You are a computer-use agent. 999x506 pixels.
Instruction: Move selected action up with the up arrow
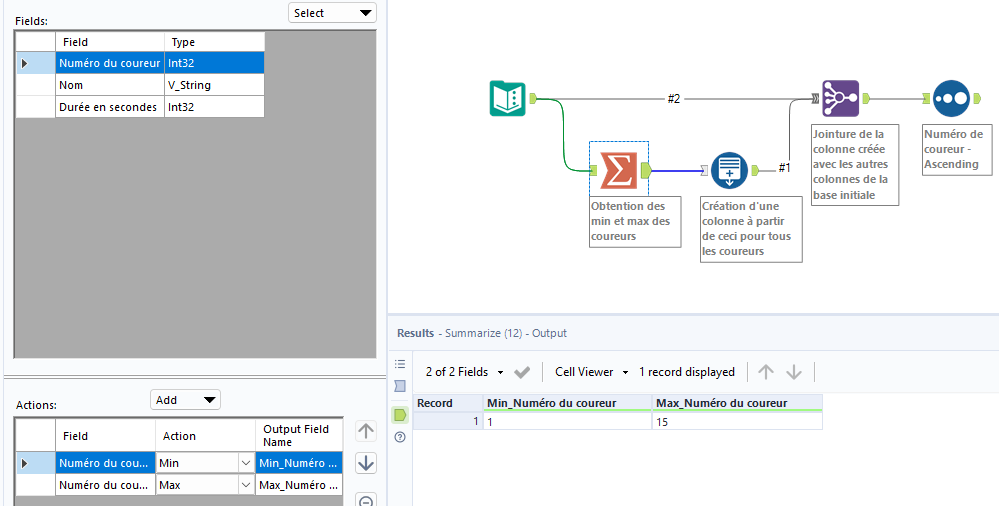point(366,431)
